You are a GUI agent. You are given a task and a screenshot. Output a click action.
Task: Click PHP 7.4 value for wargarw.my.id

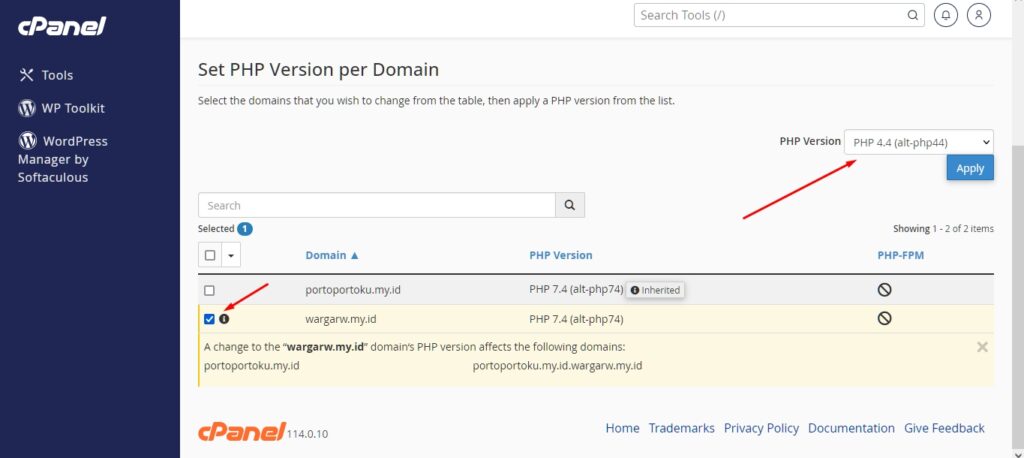click(x=577, y=319)
